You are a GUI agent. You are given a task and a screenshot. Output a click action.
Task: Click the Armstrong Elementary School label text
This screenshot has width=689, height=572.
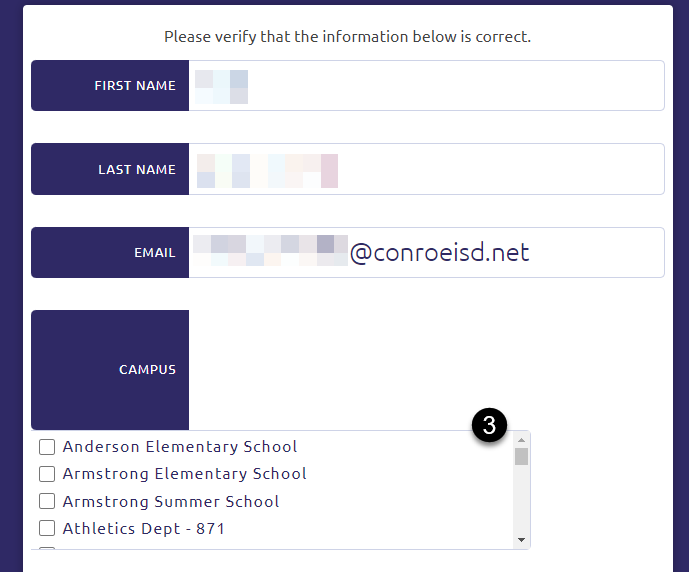pyautogui.click(x=184, y=473)
